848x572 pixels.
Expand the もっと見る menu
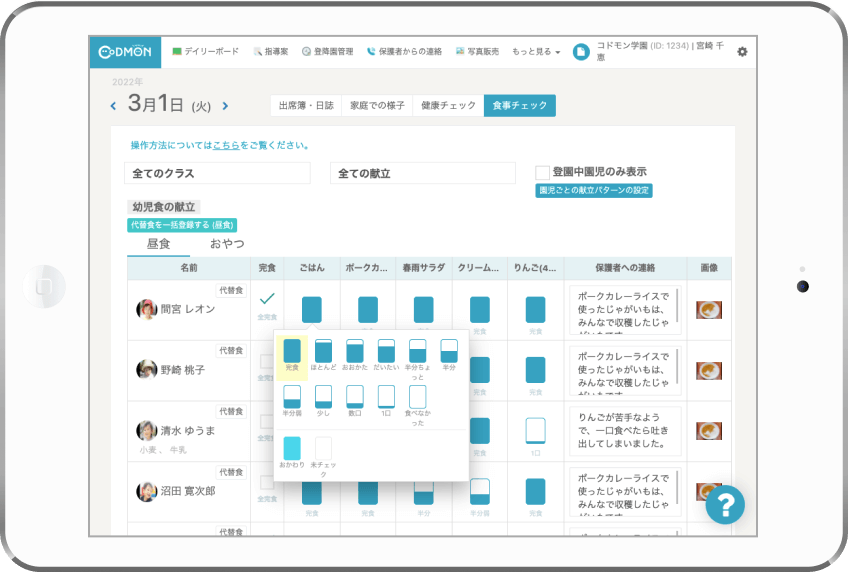535,52
